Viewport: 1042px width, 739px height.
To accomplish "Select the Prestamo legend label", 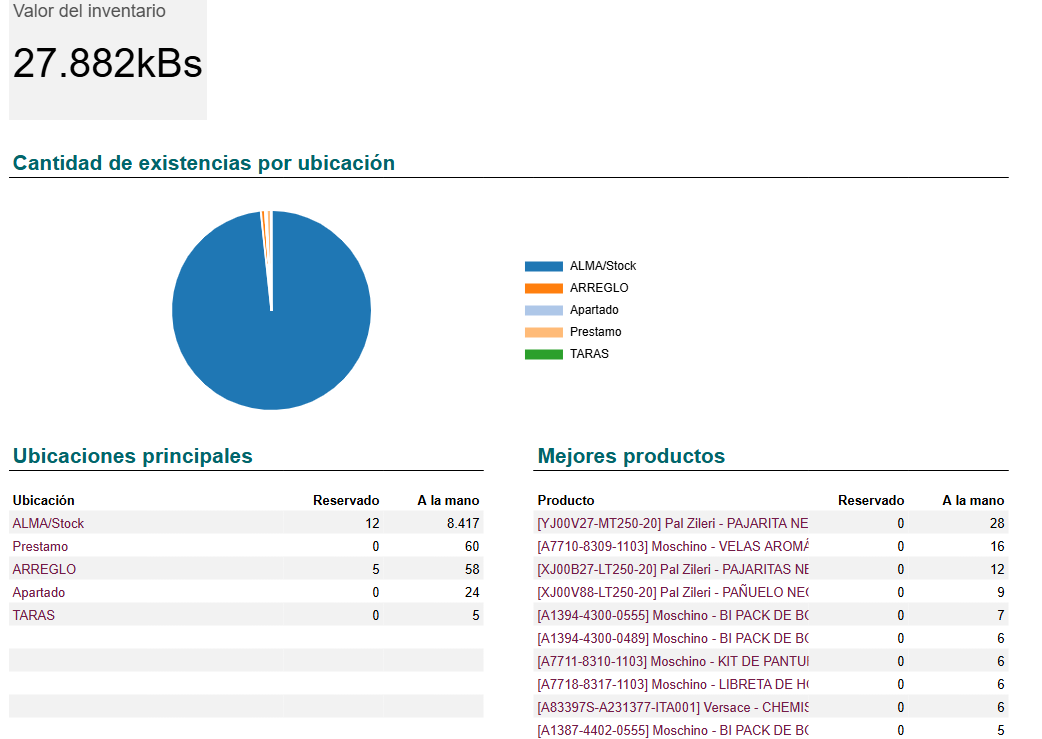I will pyautogui.click(x=595, y=332).
